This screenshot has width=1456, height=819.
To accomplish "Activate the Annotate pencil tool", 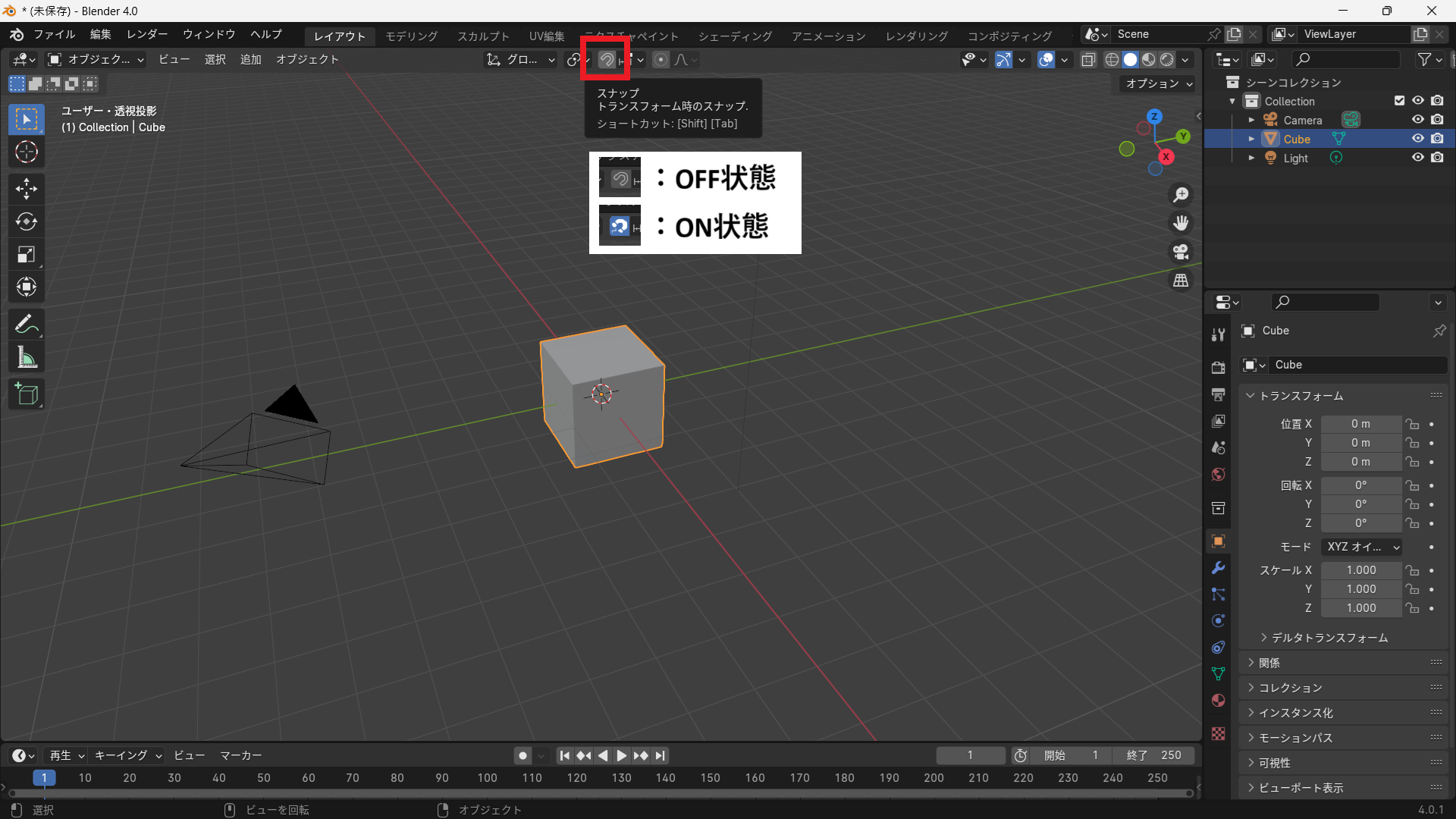I will tap(27, 325).
